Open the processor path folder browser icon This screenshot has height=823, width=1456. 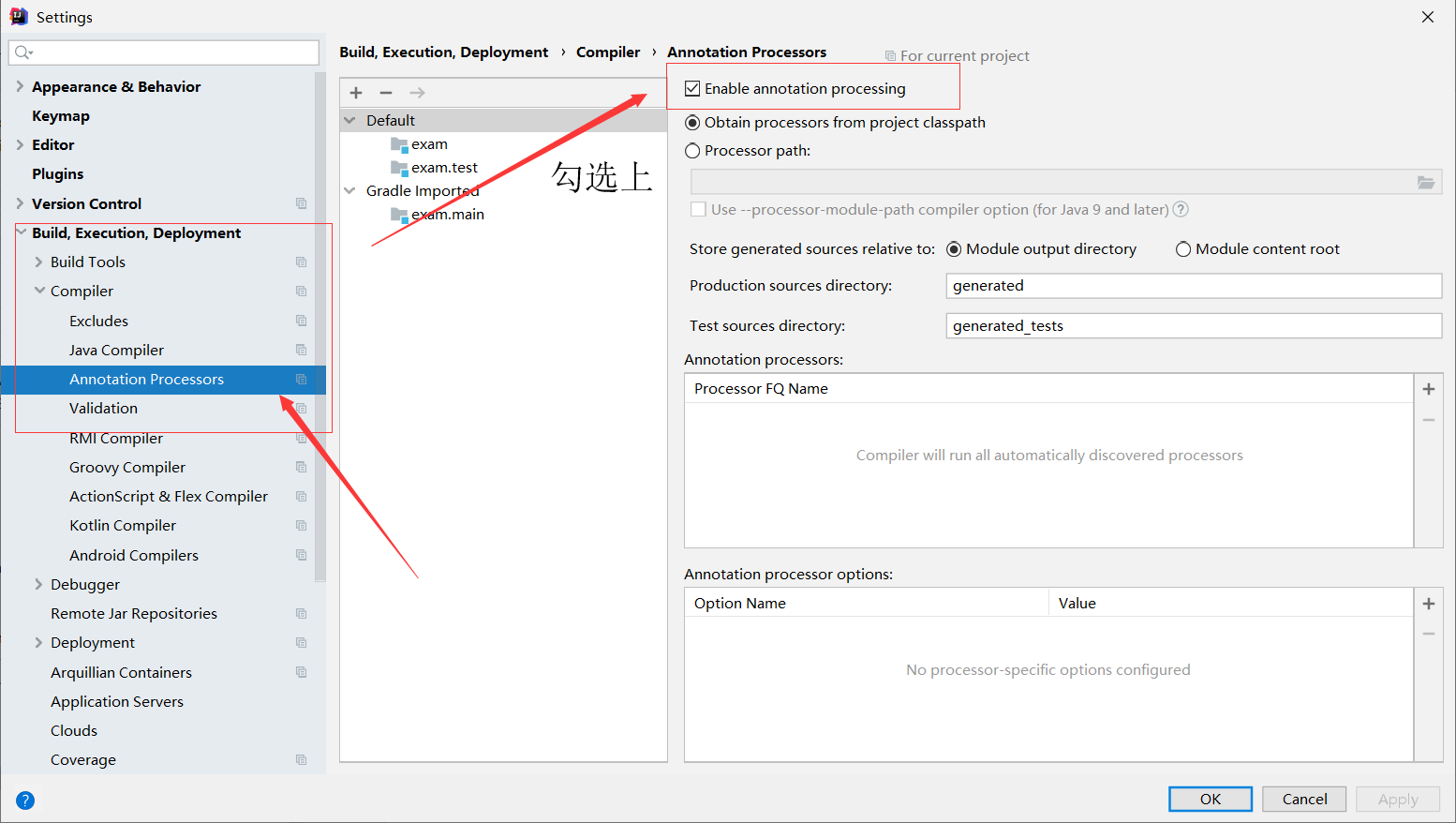click(1427, 182)
